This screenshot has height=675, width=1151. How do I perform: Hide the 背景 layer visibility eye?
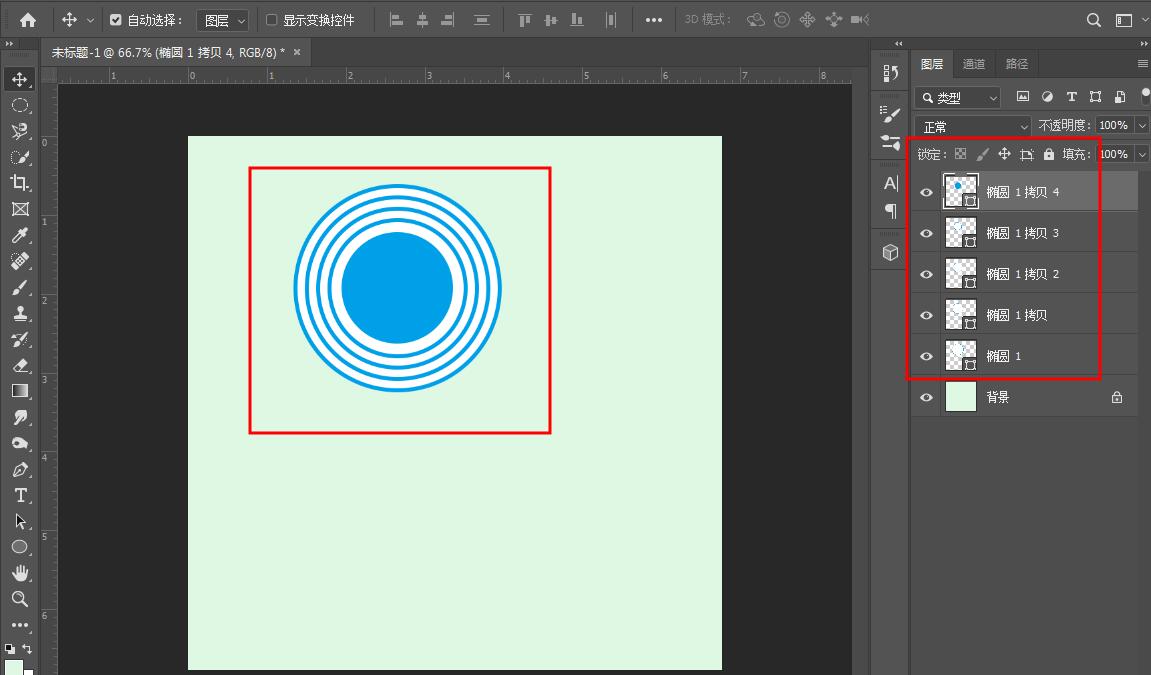point(925,397)
